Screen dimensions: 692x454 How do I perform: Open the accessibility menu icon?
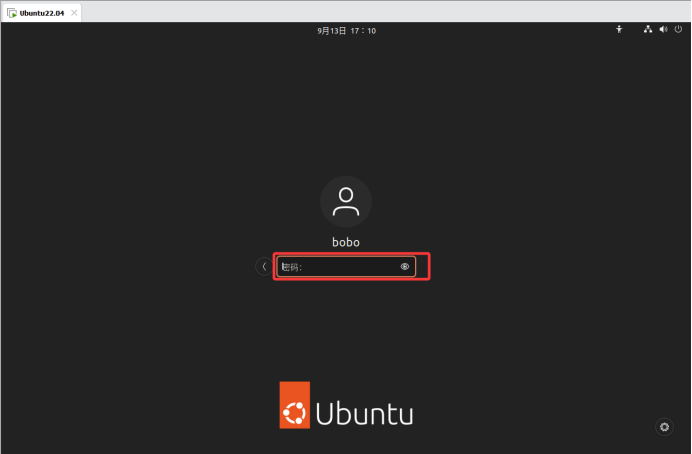click(x=619, y=30)
